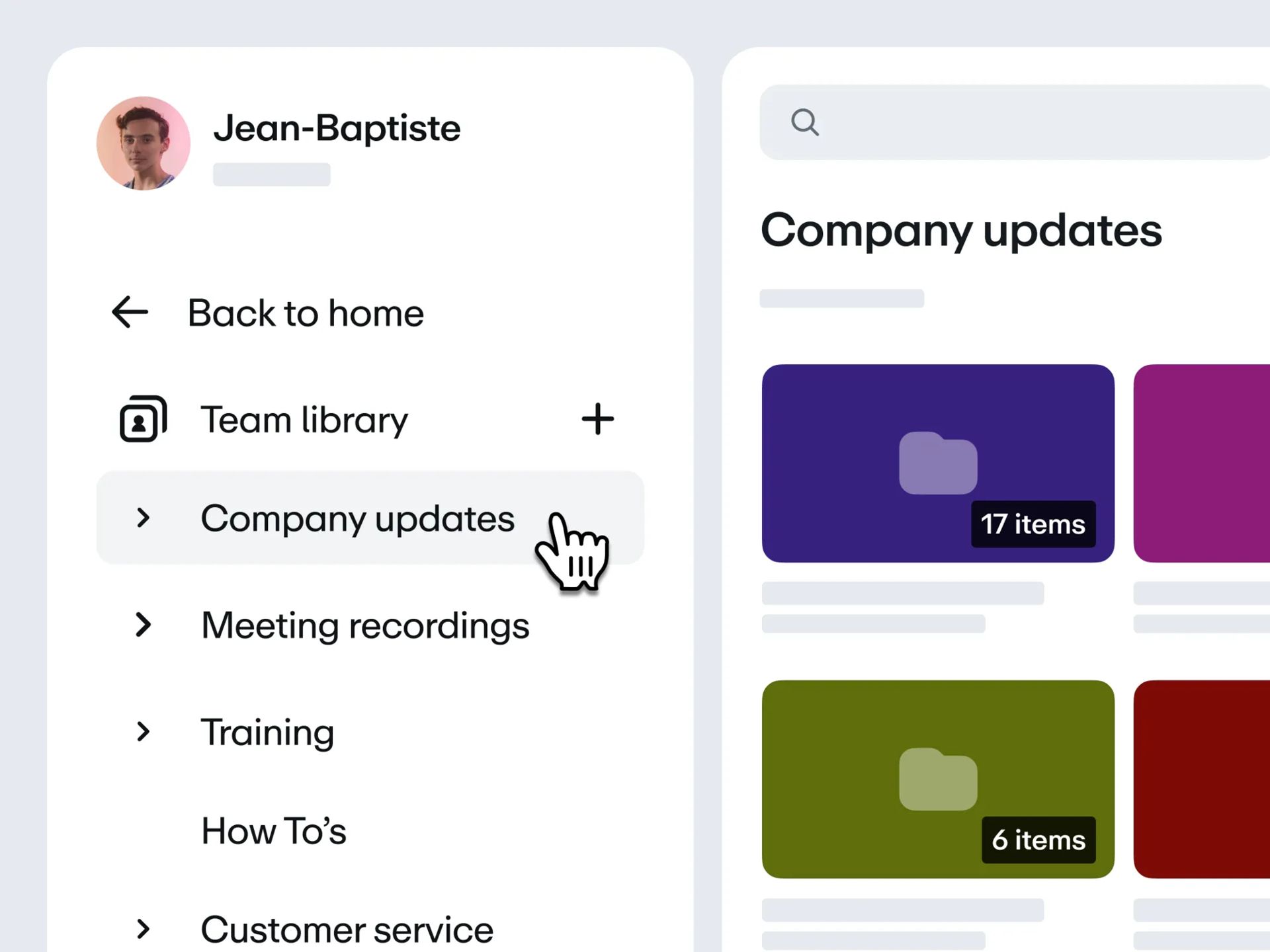Add new item with plus icon
This screenshot has width=1270, height=952.
click(x=597, y=419)
